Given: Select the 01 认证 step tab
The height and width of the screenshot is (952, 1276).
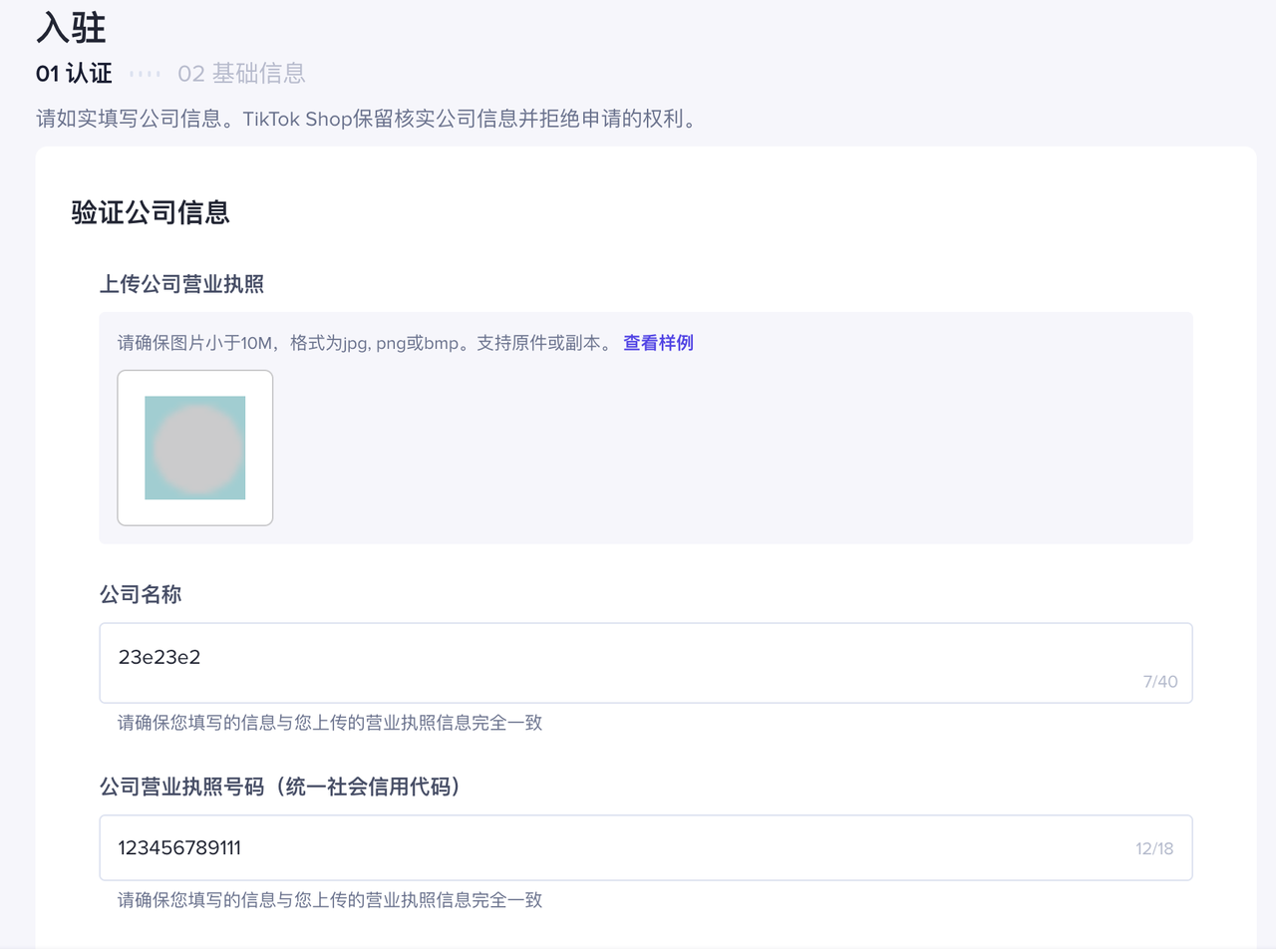Looking at the screenshot, I should click(73, 73).
